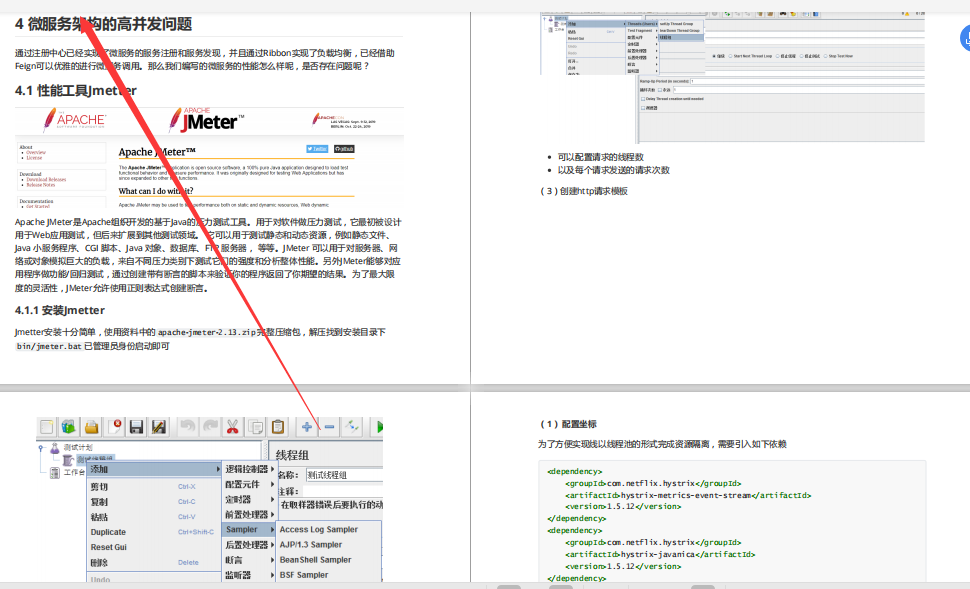The image size is (970, 589).
Task: Choose 删除 in the context menu
Action: [154, 562]
